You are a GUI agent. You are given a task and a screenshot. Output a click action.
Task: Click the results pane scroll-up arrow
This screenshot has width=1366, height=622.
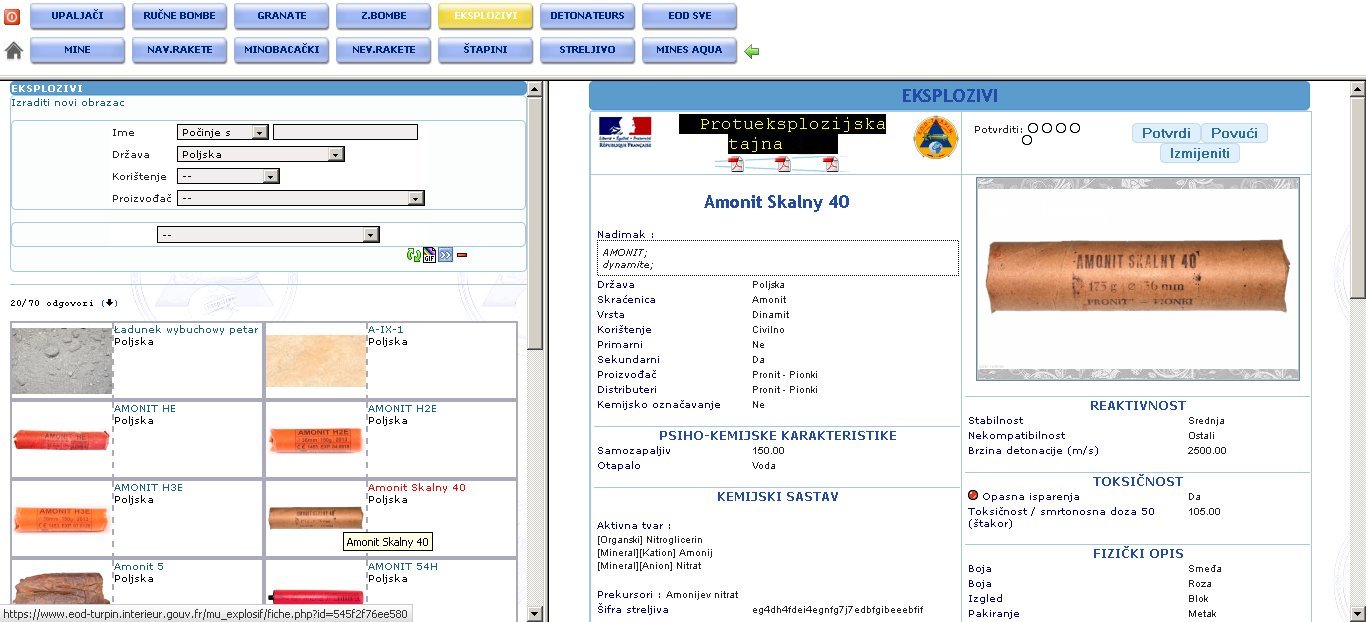(535, 90)
